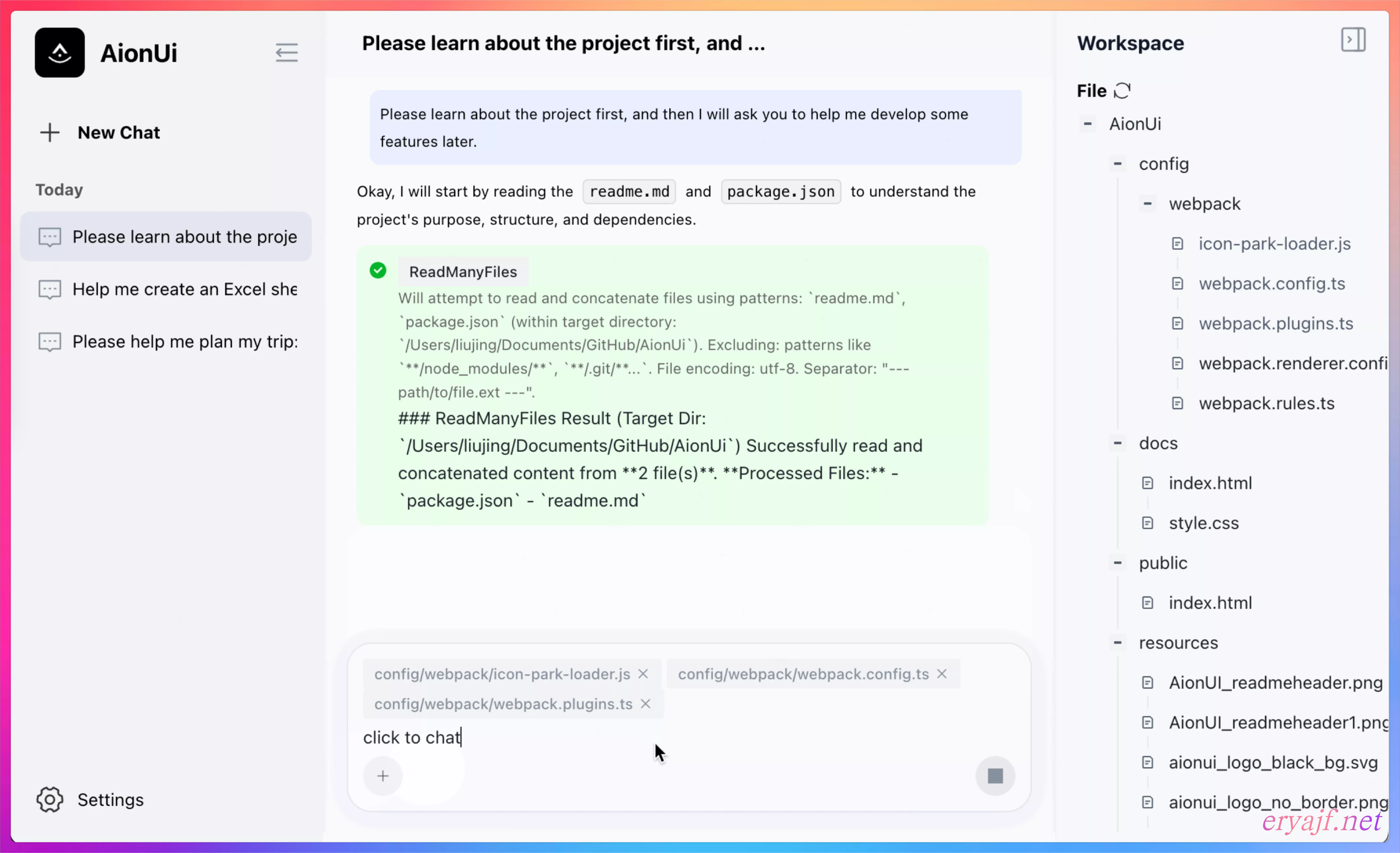Image resolution: width=1400 pixels, height=853 pixels.
Task: Click the green ReadManyFiles success check icon
Action: tap(378, 270)
